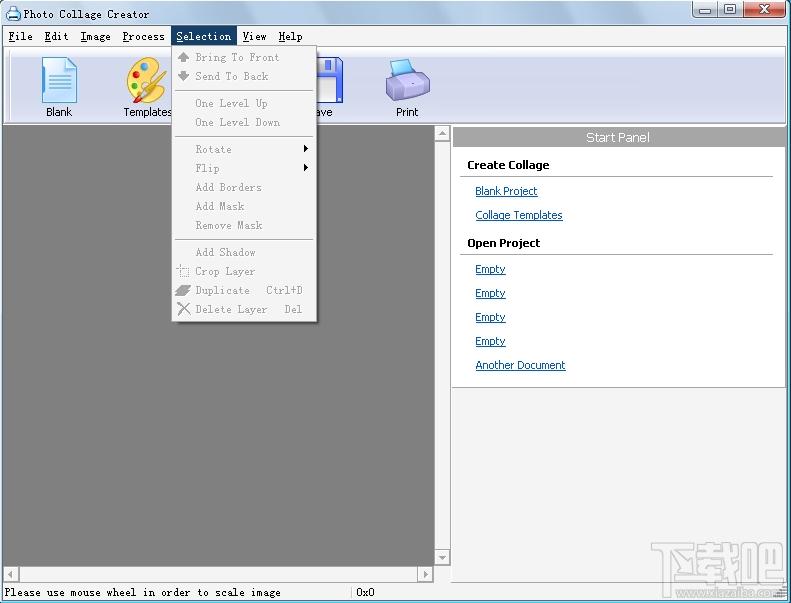The height and width of the screenshot is (603, 791).
Task: Click the Duplicate layer icon
Action: (x=183, y=290)
